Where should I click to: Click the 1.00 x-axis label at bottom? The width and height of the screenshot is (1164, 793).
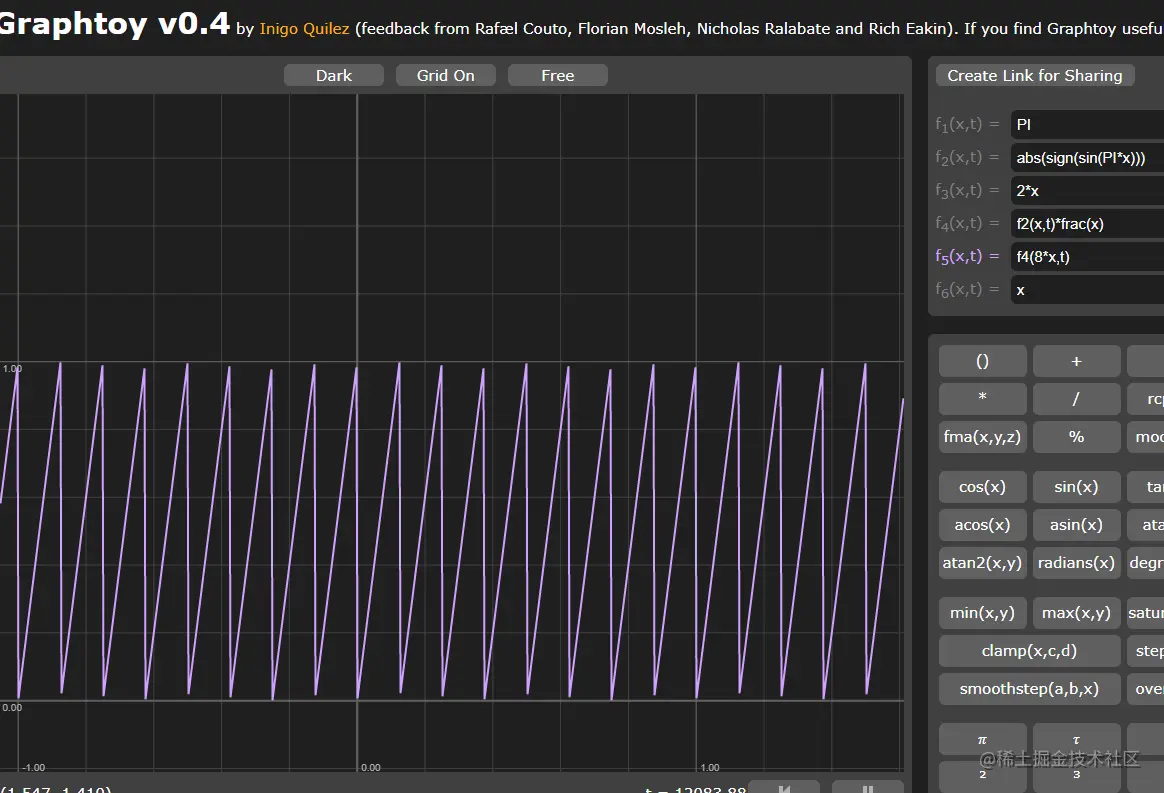click(x=710, y=768)
